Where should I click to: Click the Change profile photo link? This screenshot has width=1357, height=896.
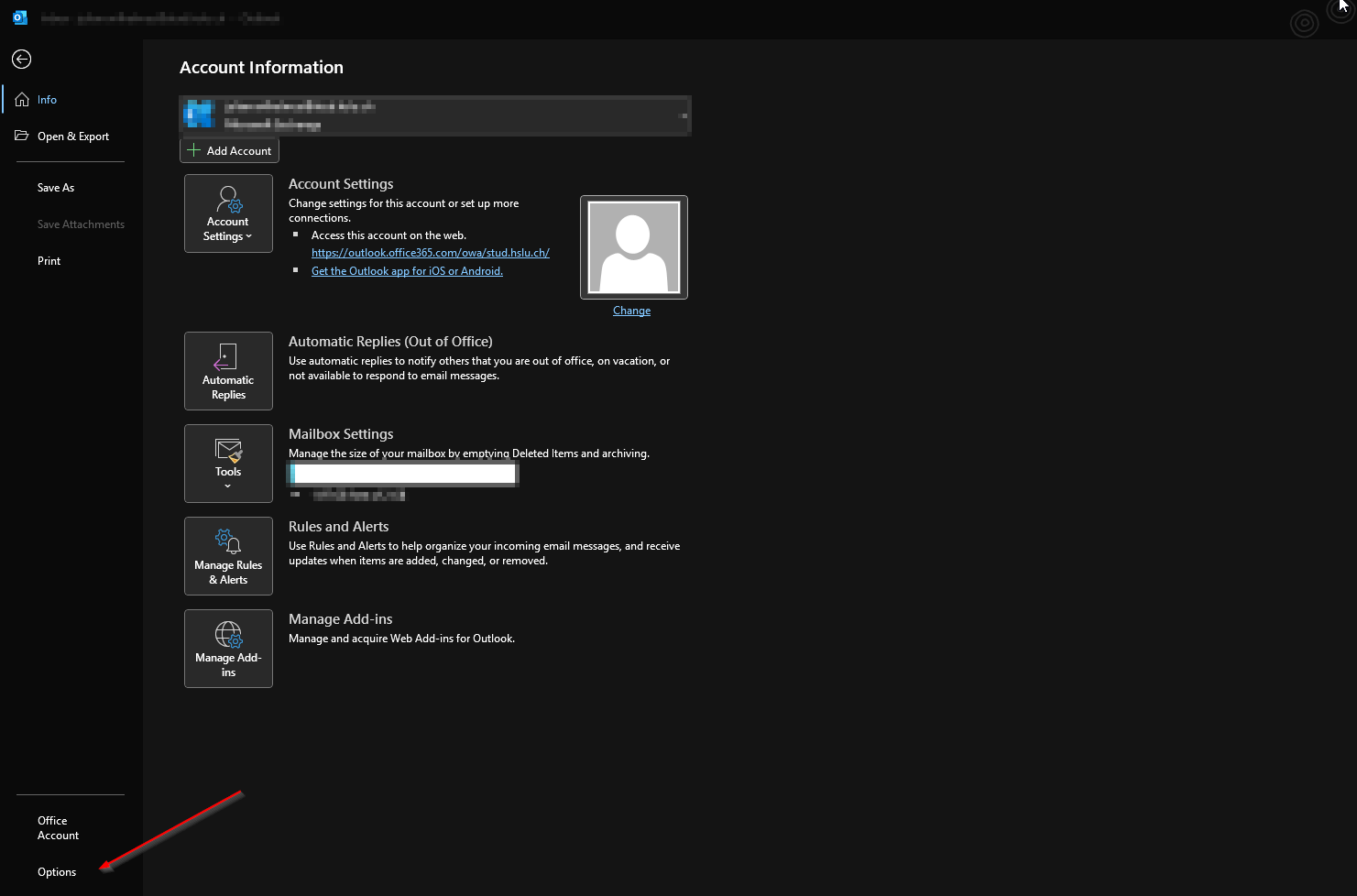tap(631, 311)
